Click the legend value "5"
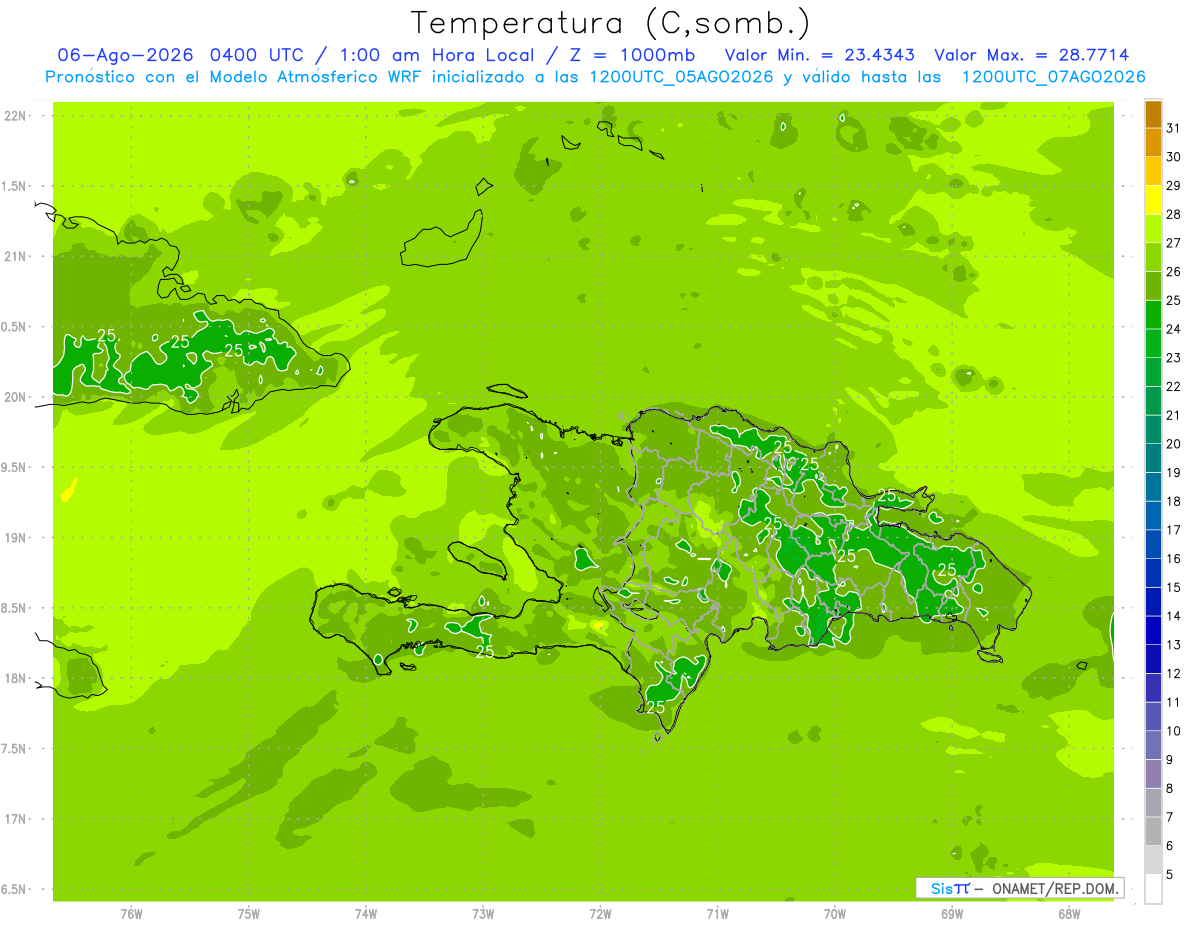 [1170, 875]
